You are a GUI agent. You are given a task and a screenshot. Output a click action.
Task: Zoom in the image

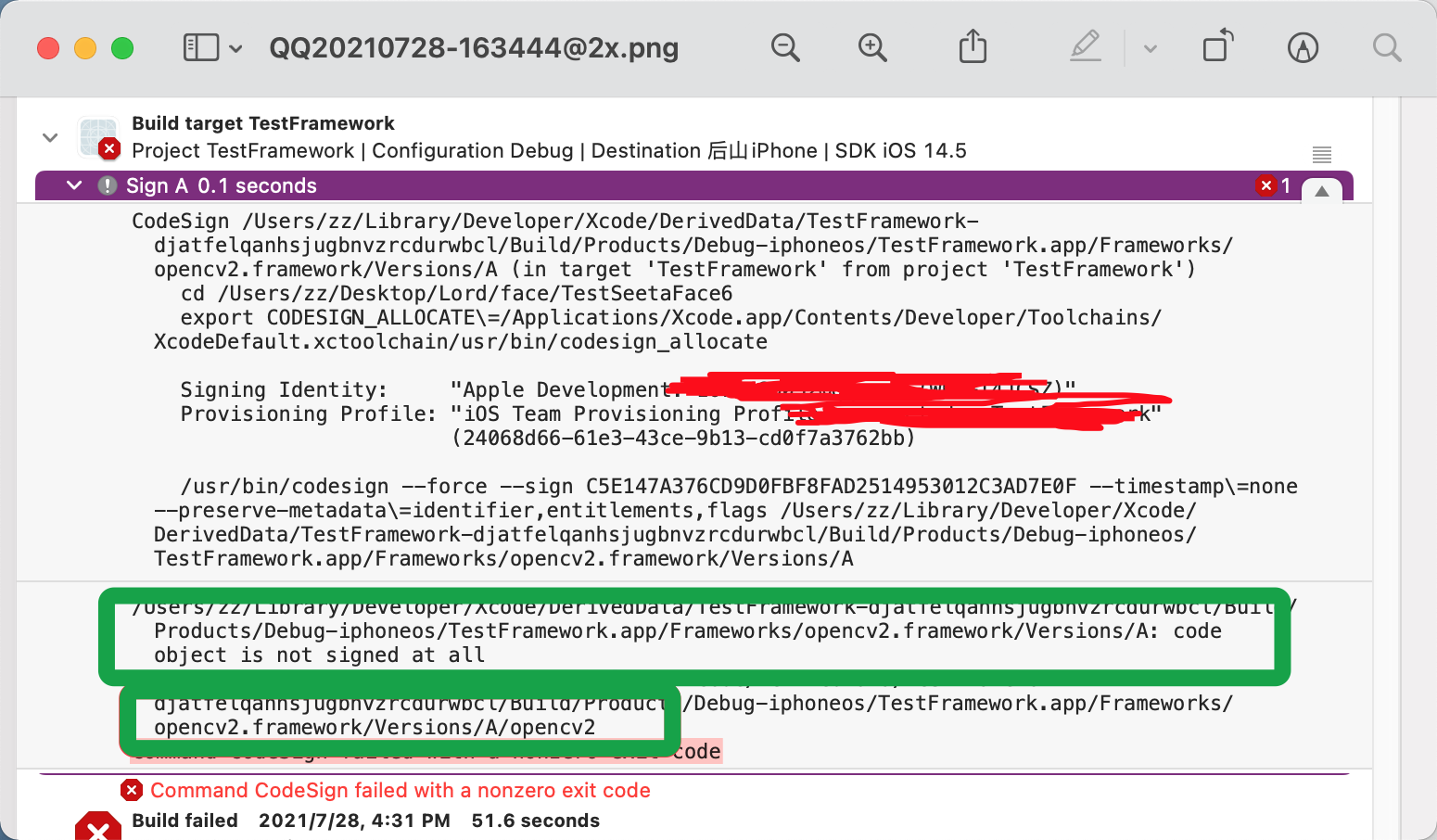click(x=872, y=47)
